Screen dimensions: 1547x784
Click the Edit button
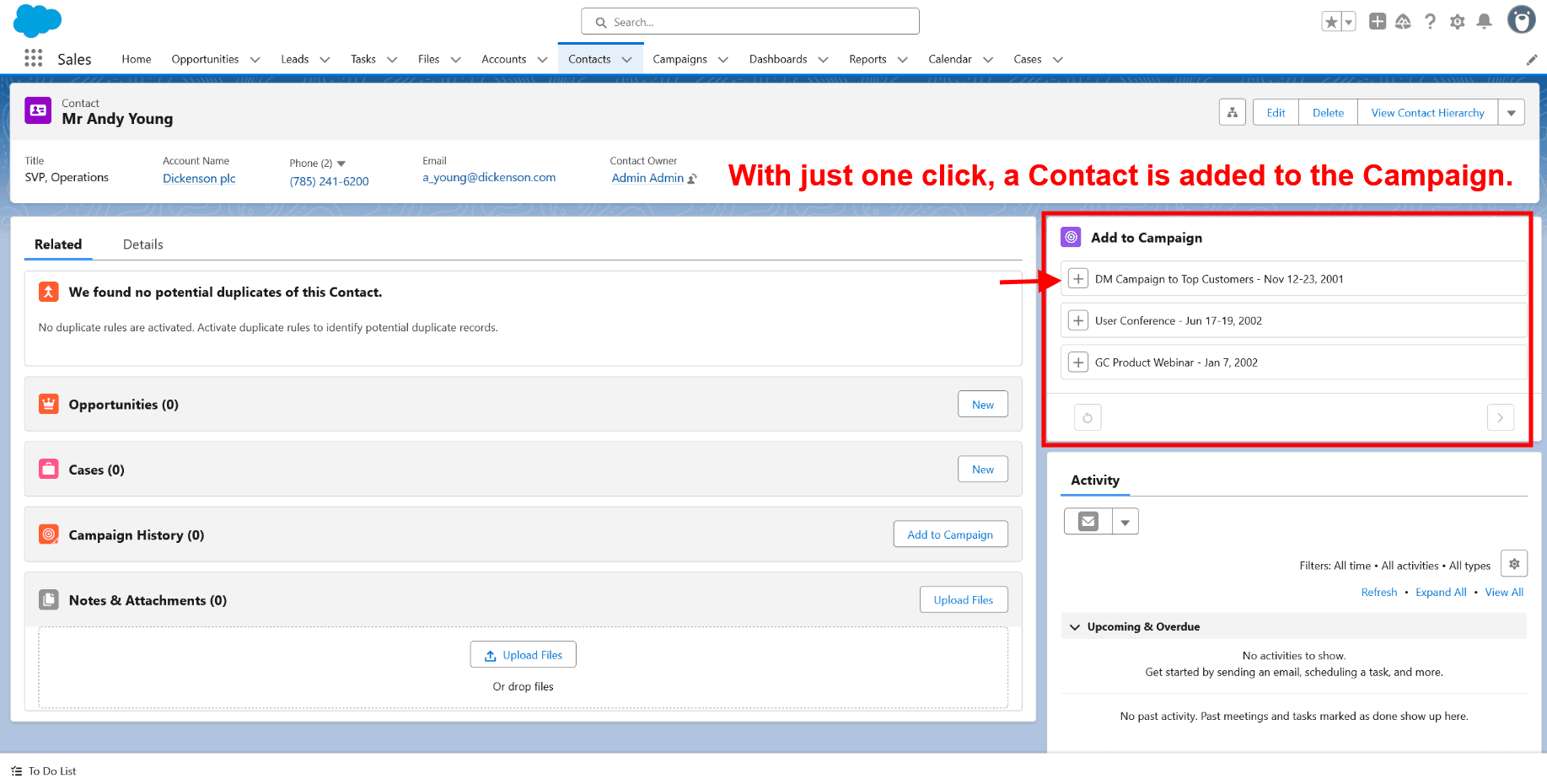(1276, 112)
